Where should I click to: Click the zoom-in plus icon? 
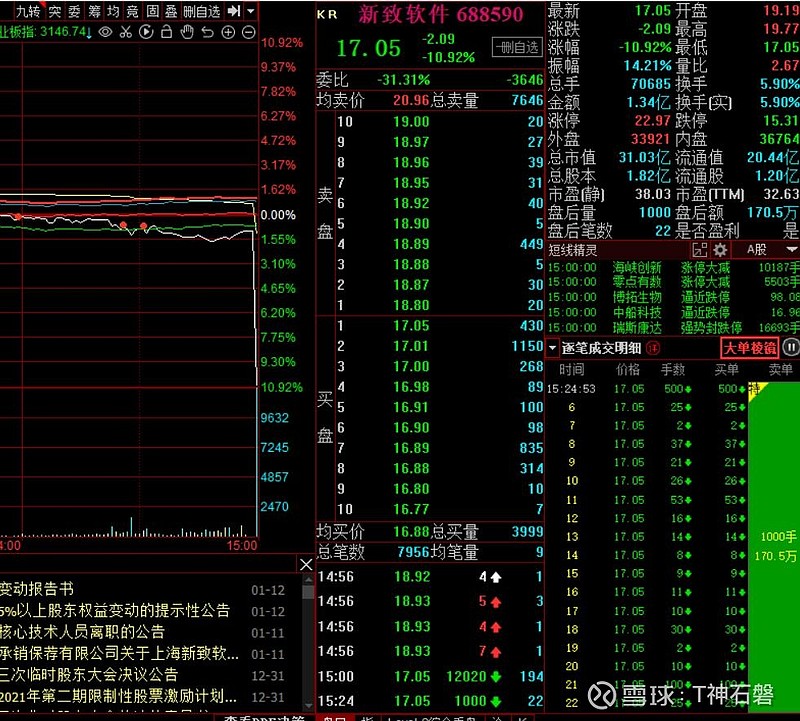pyautogui.click(x=227, y=32)
